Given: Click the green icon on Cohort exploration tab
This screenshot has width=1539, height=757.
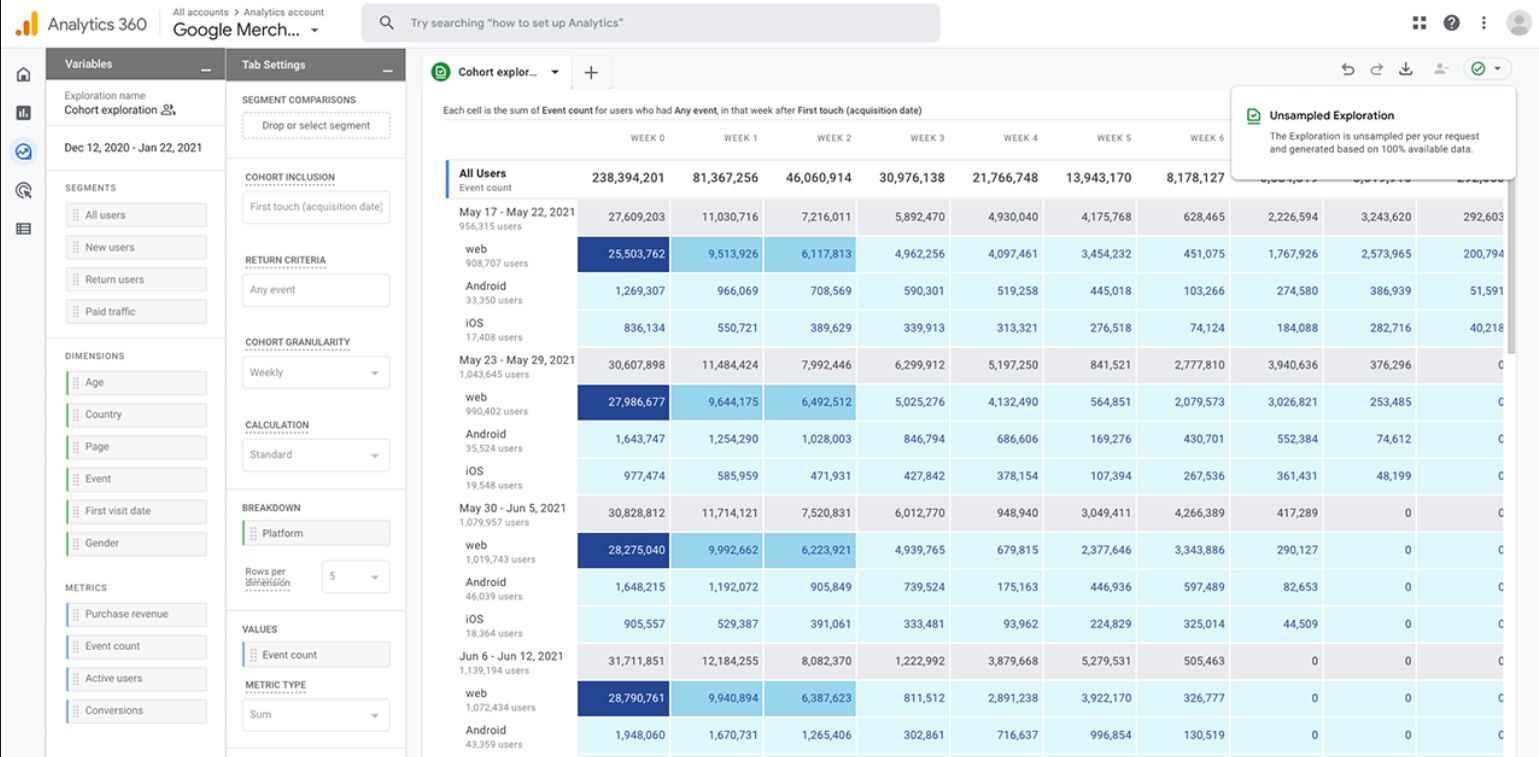Looking at the screenshot, I should tap(440, 72).
